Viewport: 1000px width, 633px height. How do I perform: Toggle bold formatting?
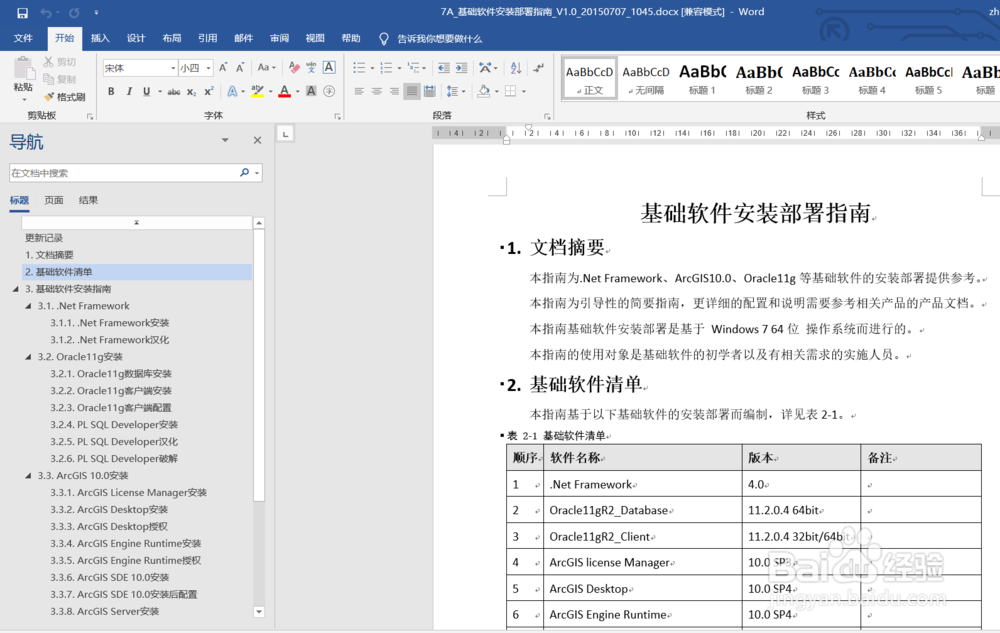(111, 92)
